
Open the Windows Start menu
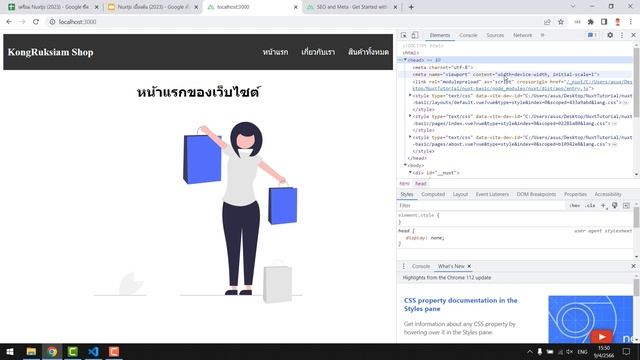pos(10,351)
